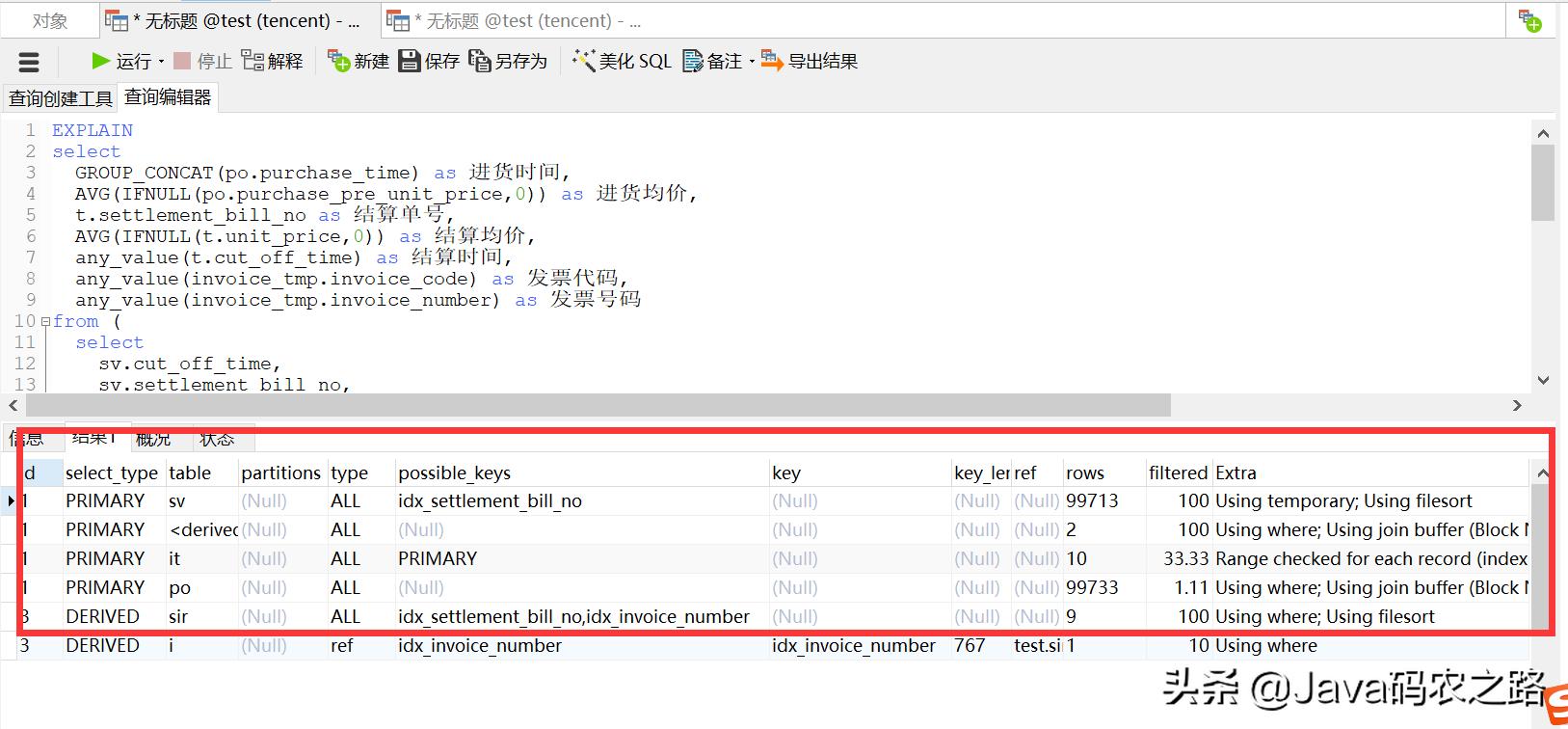Create a new query with 新建
The height and width of the screenshot is (729, 1568).
point(338,62)
